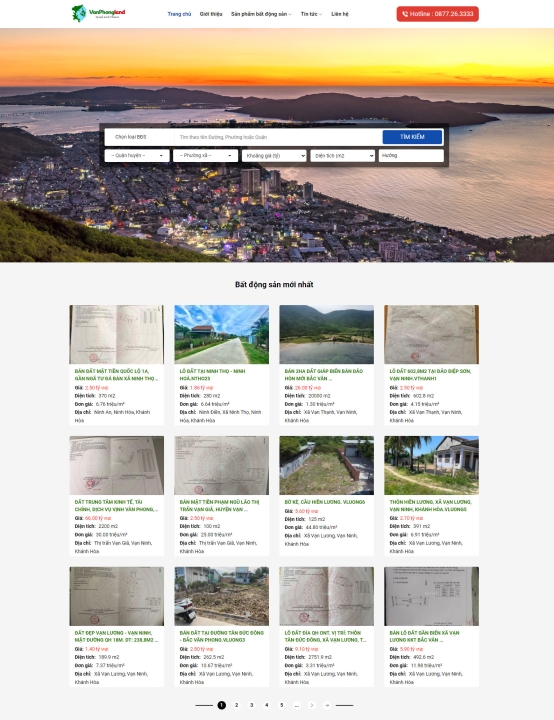Open thumbnail of Bán lô đất dân biển listing

(431, 596)
